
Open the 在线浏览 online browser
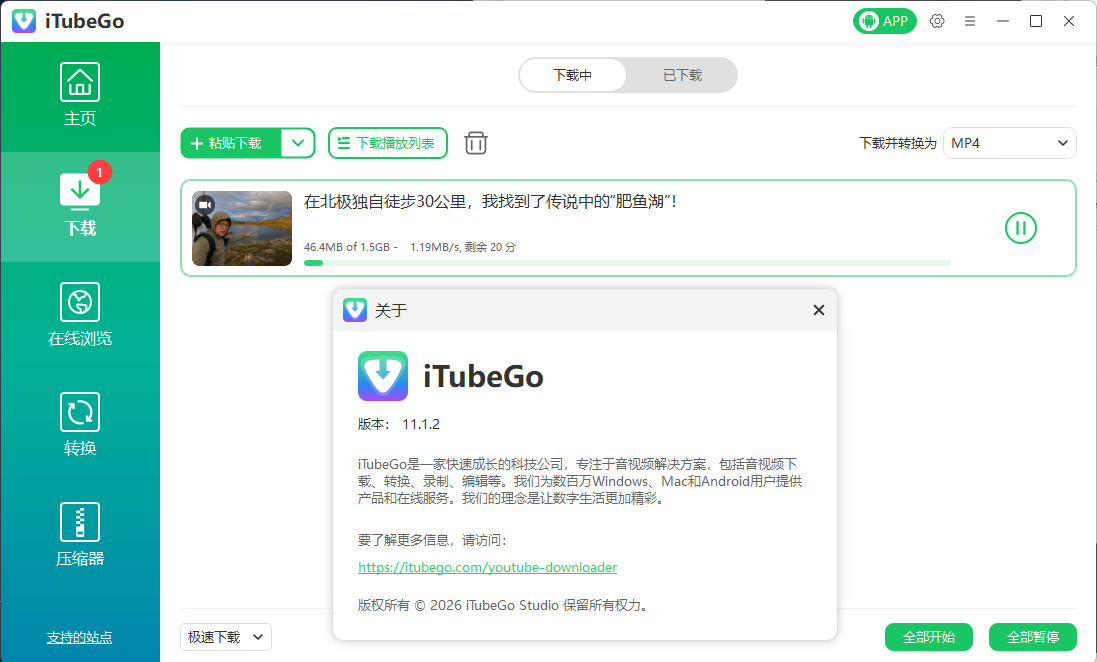pyautogui.click(x=80, y=316)
